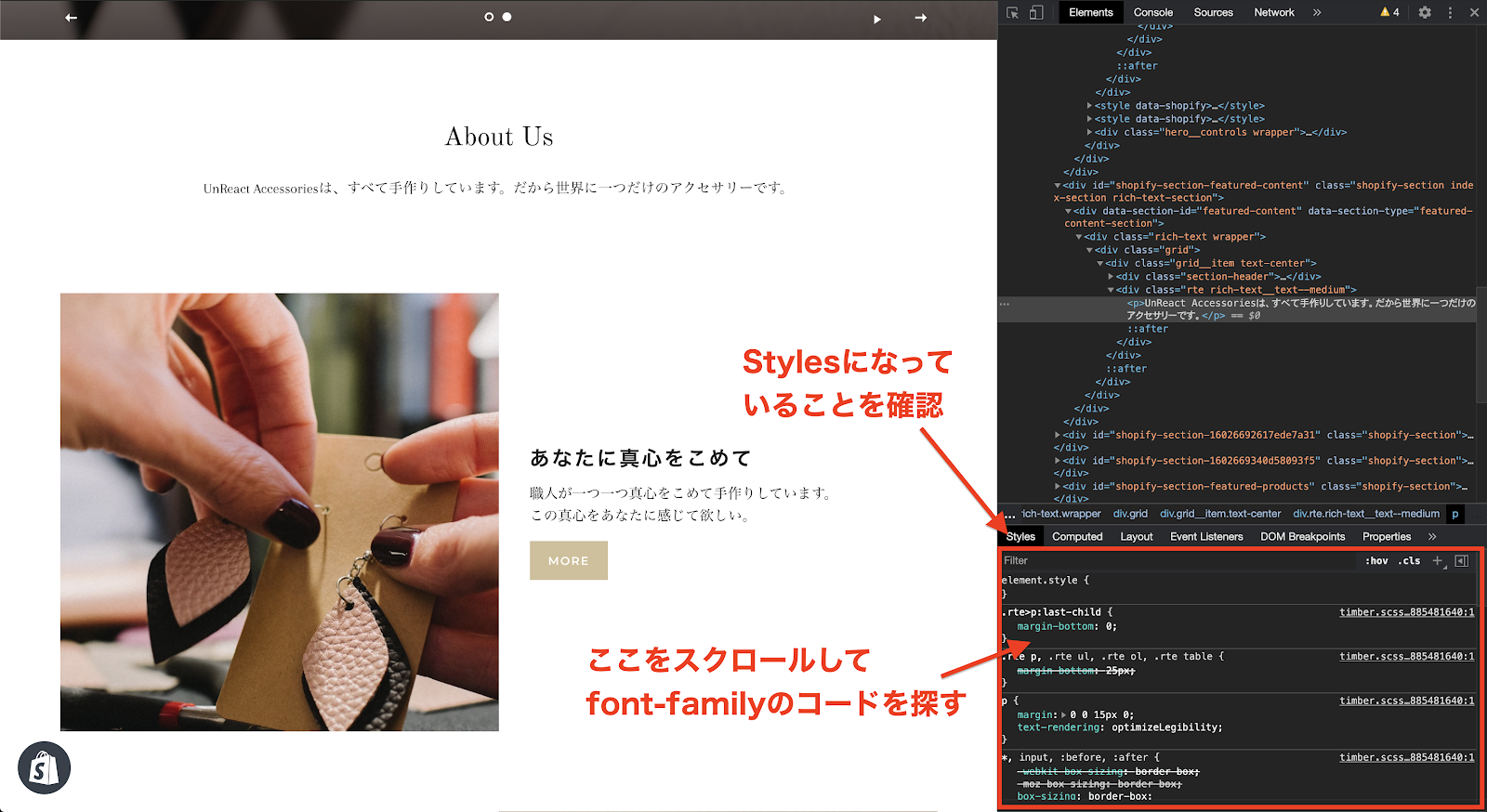Expand the hero__controls wrapper div node
Viewport: 1487px width, 812px height.
(1089, 132)
